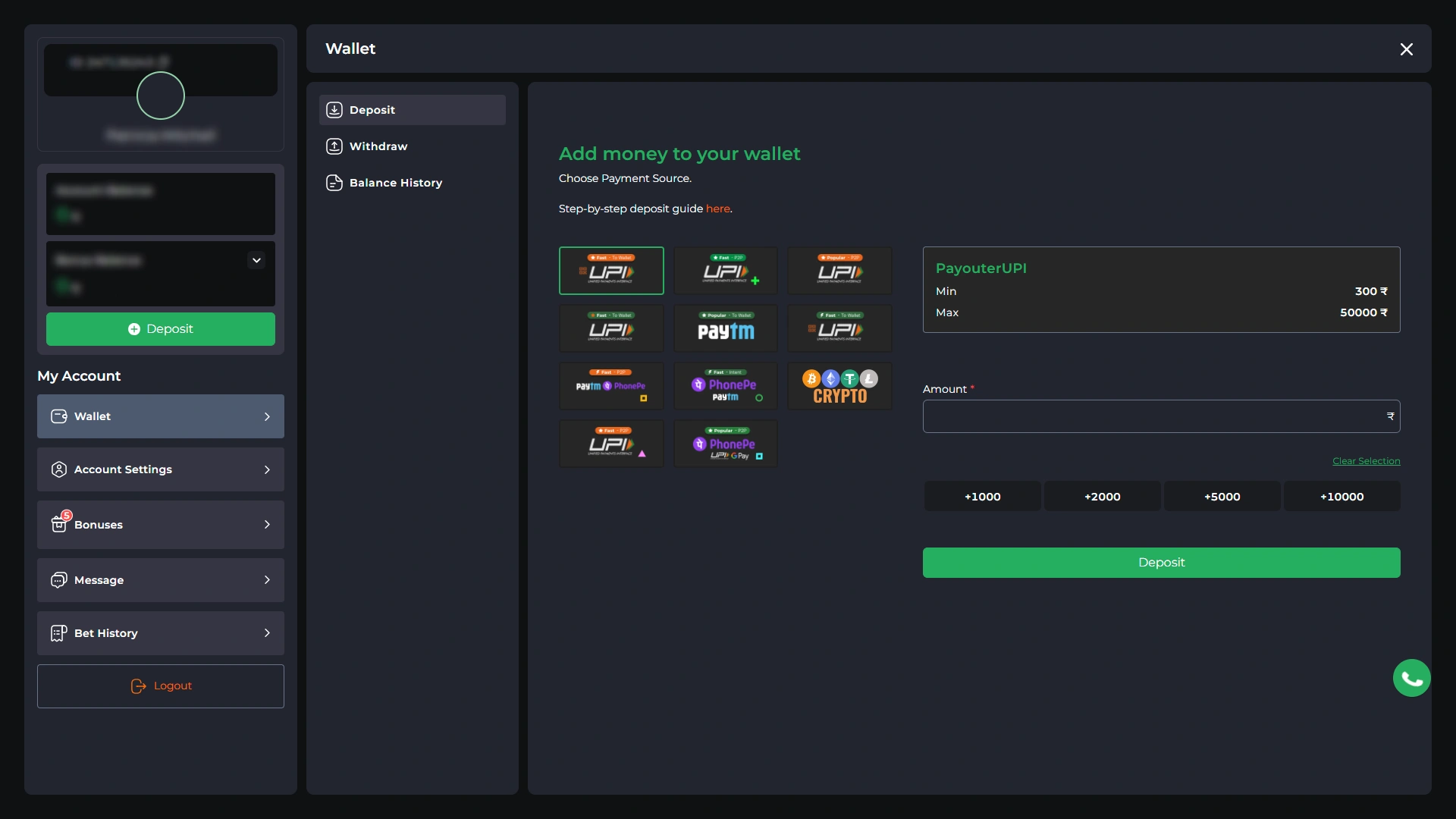The height and width of the screenshot is (819, 1456).
Task: Switch to the Balance History tab
Action: click(413, 183)
